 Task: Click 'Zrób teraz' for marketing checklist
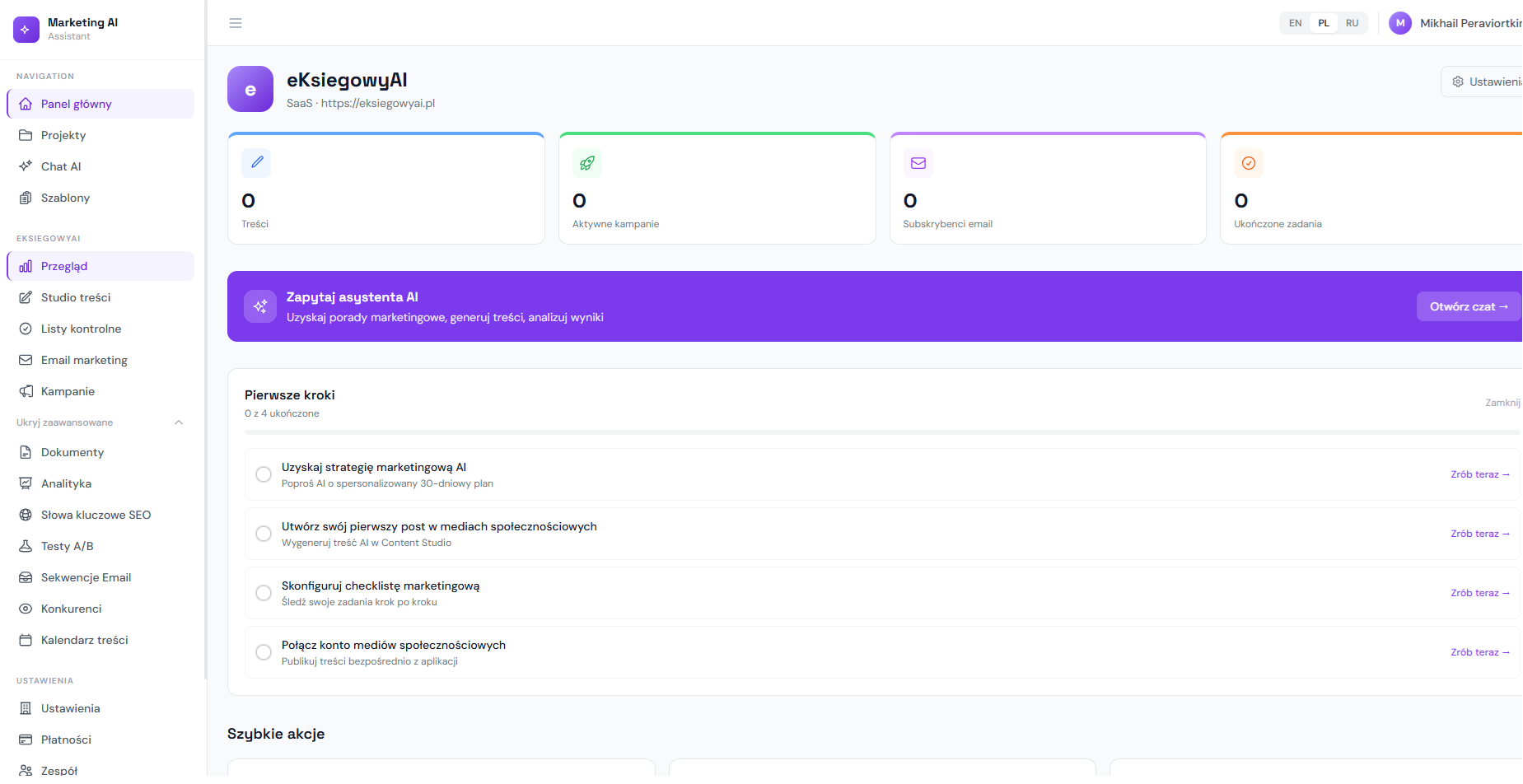(1480, 593)
